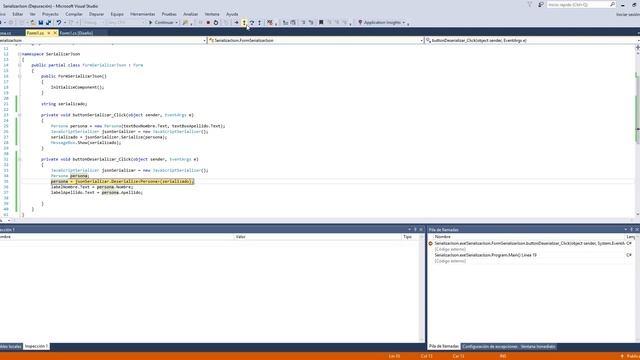Click the bookmark icon in toolbar
The height and width of the screenshot is (360, 640).
(321, 22)
